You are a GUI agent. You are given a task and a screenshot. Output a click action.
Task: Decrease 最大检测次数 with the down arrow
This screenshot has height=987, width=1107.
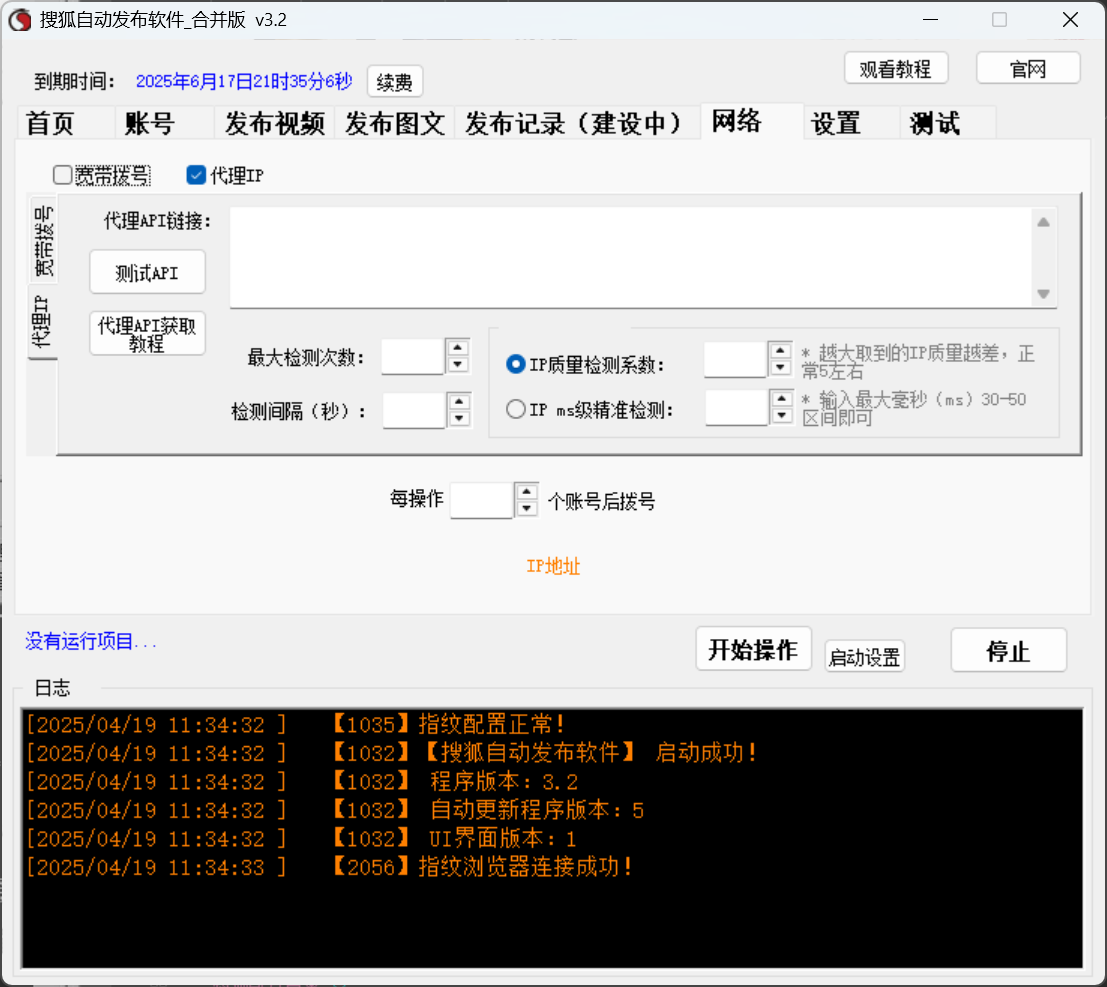pos(457,365)
